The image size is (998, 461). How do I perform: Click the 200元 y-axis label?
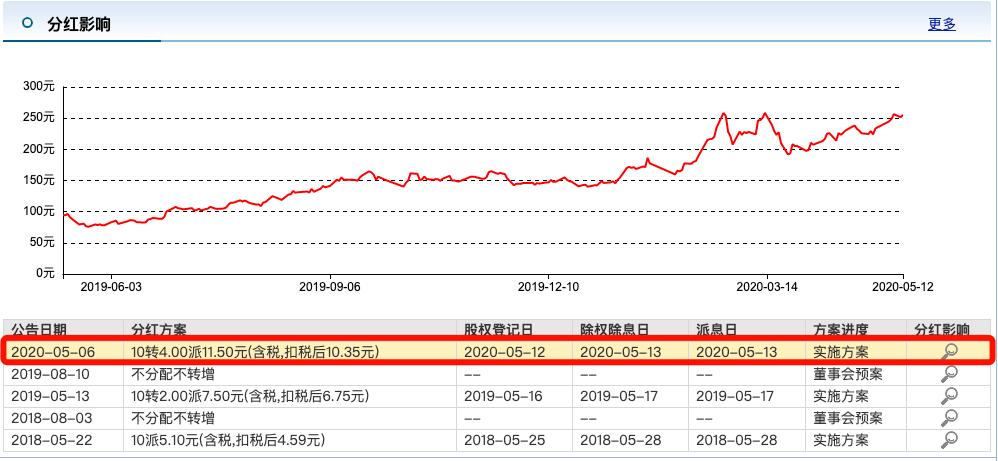point(39,149)
